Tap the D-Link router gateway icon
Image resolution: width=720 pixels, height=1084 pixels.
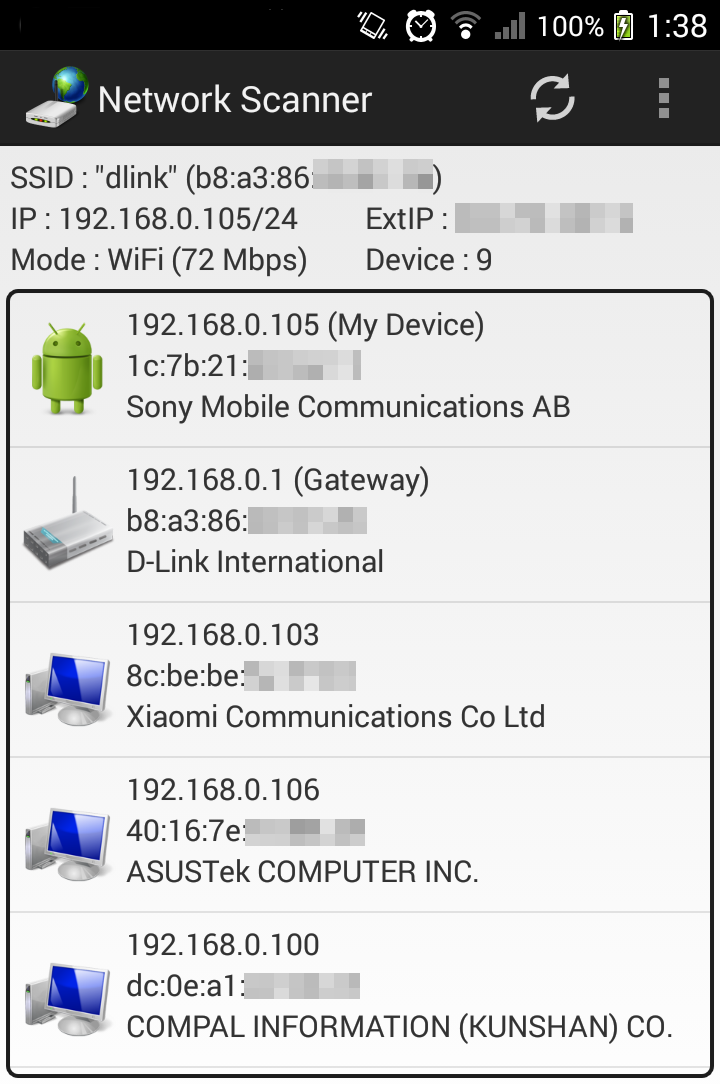(67, 523)
